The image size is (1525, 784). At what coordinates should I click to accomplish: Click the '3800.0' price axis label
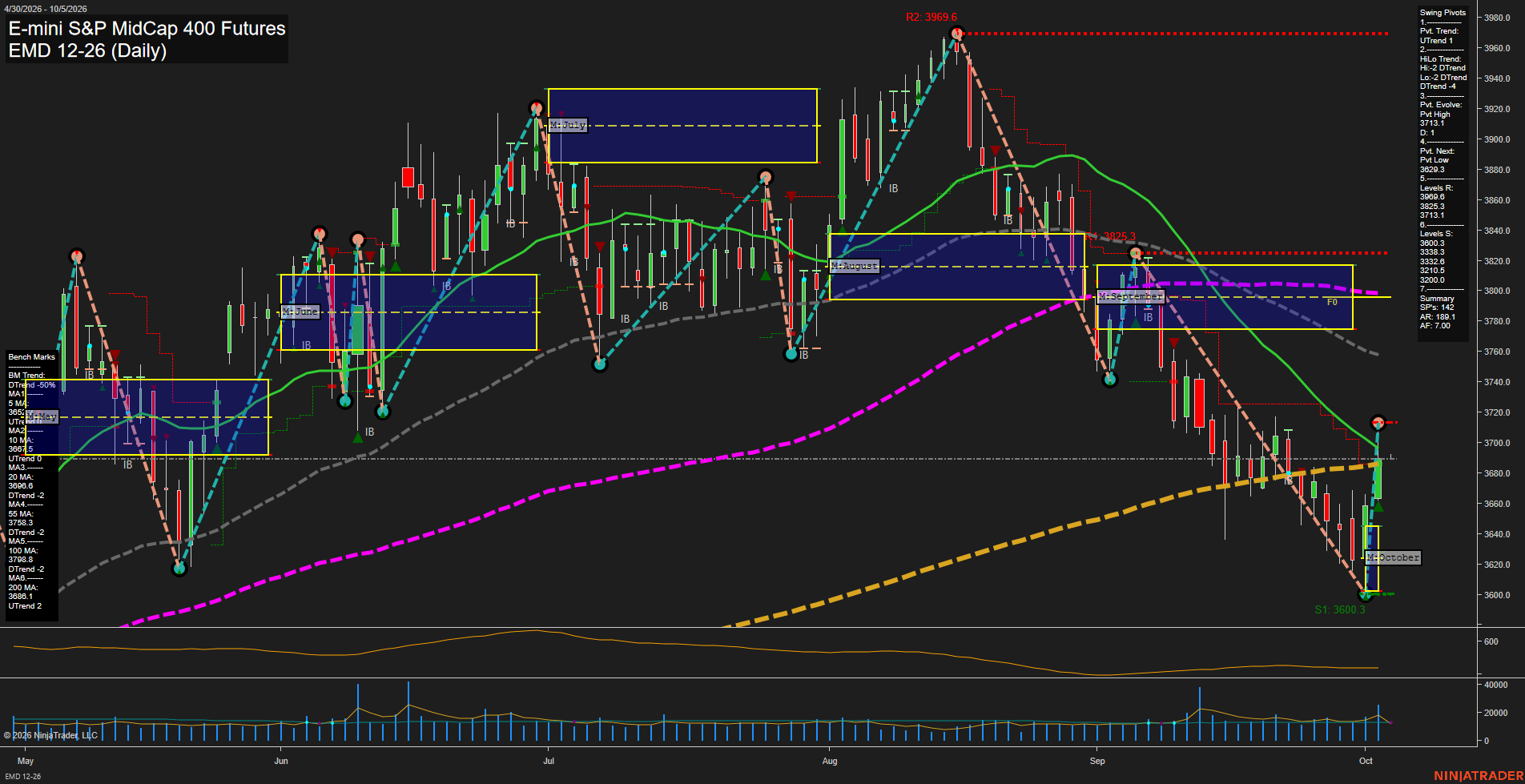point(1496,291)
